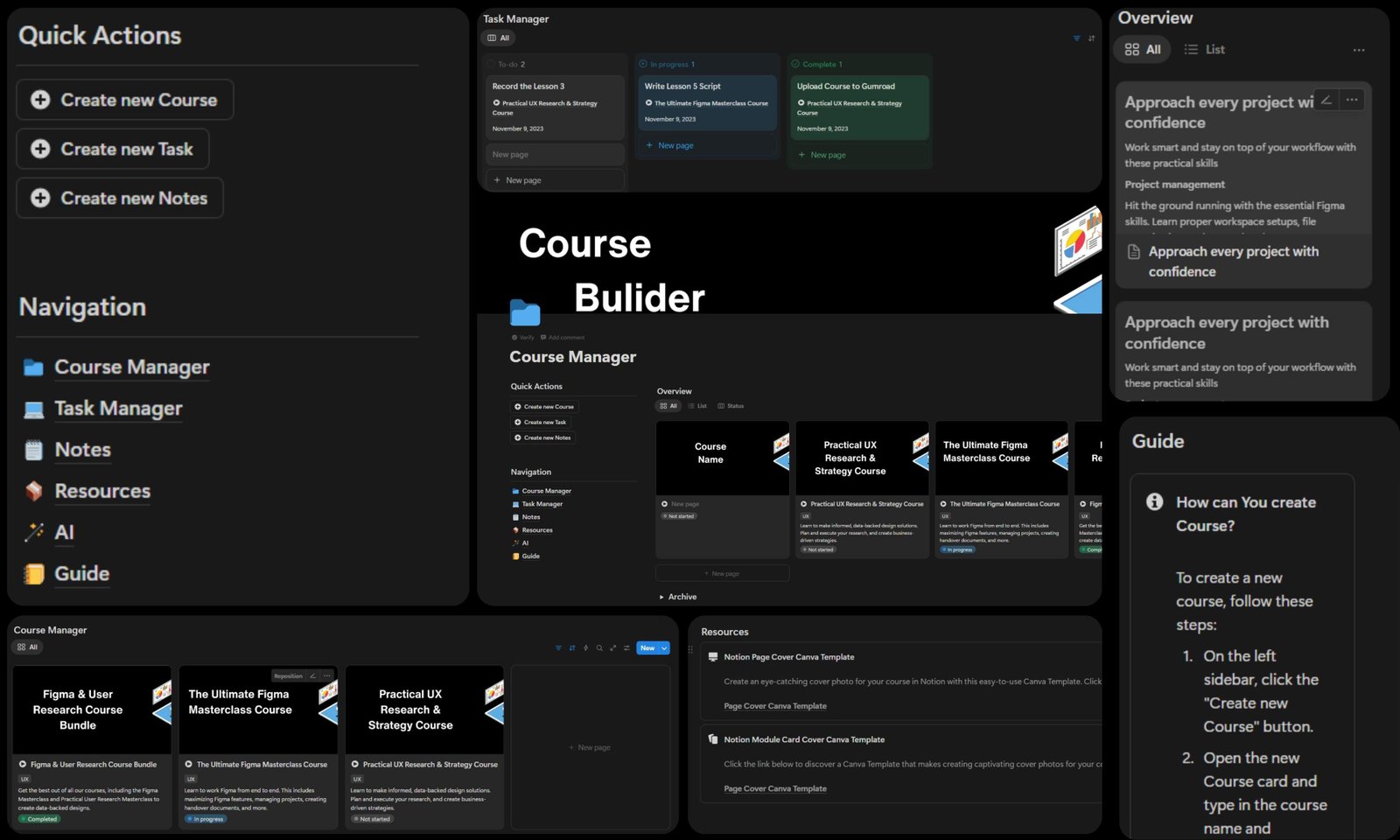This screenshot has height=840, width=1400.
Task: Open Figma & User Research Course Bundle card
Action: click(x=92, y=747)
